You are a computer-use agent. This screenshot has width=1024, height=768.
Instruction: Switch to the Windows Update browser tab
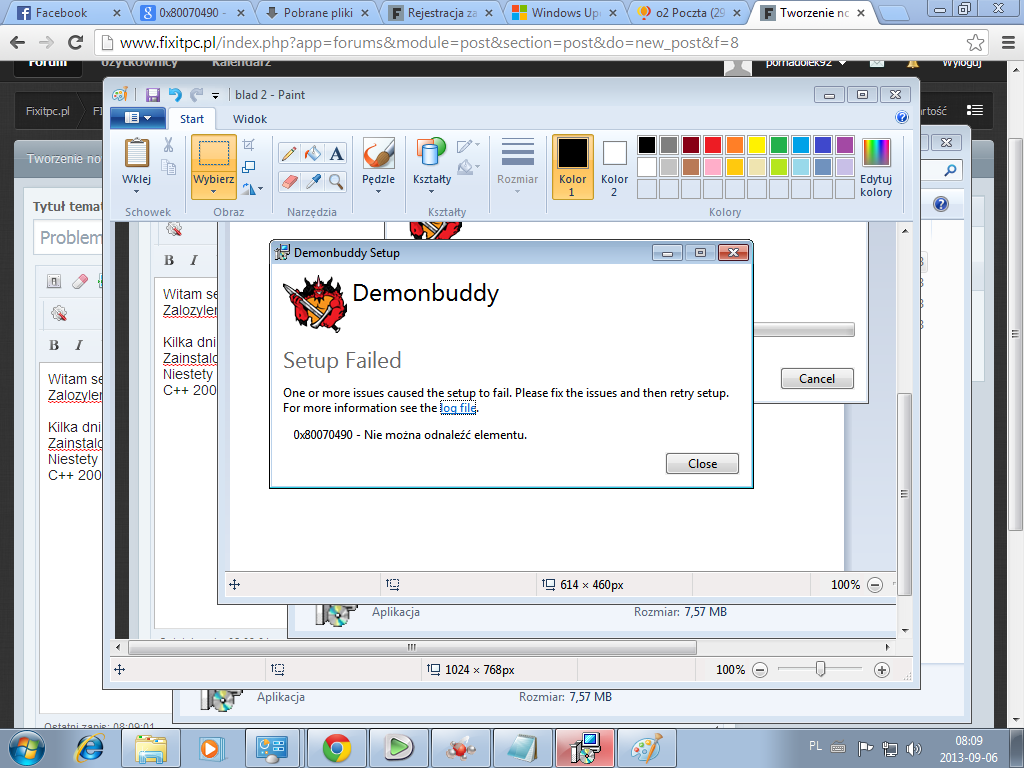click(564, 12)
